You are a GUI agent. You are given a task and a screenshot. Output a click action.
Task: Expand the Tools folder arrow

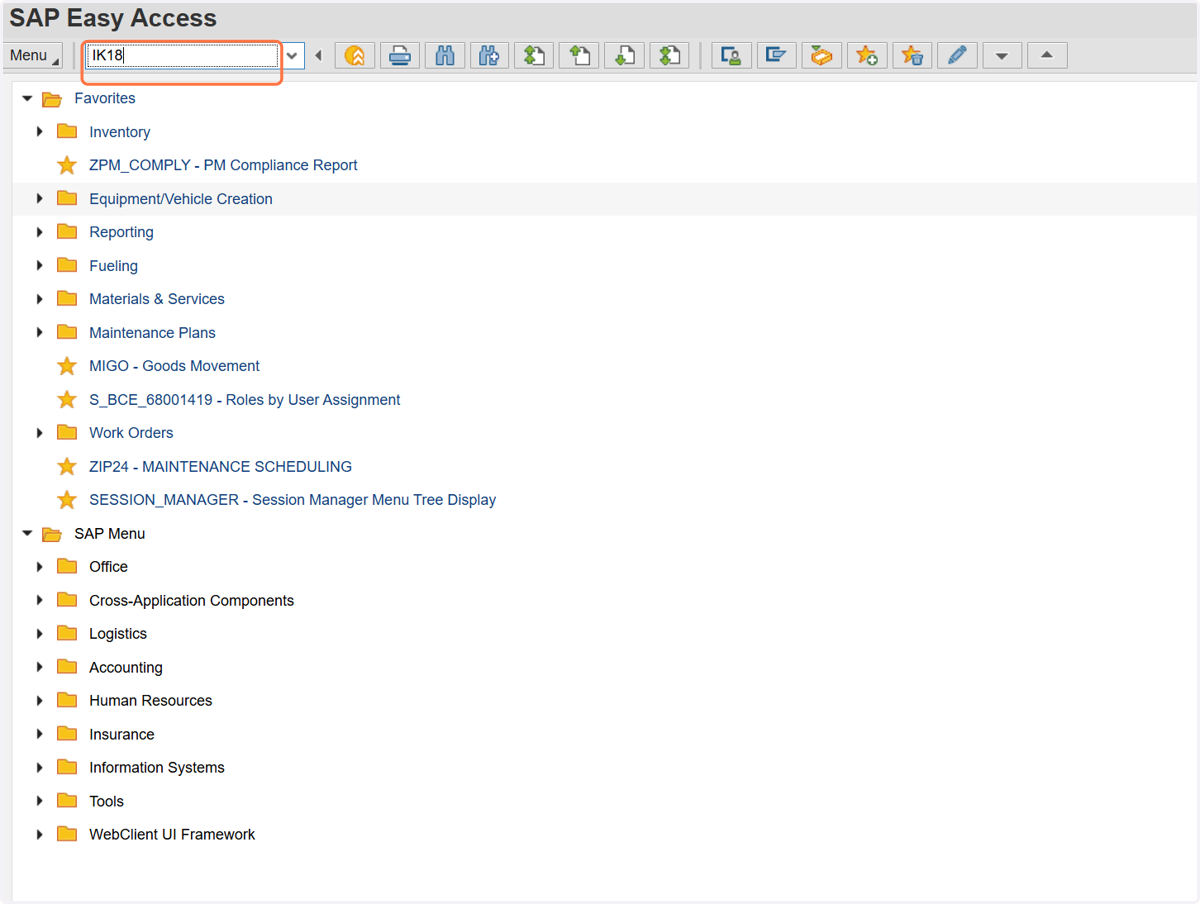tap(40, 802)
